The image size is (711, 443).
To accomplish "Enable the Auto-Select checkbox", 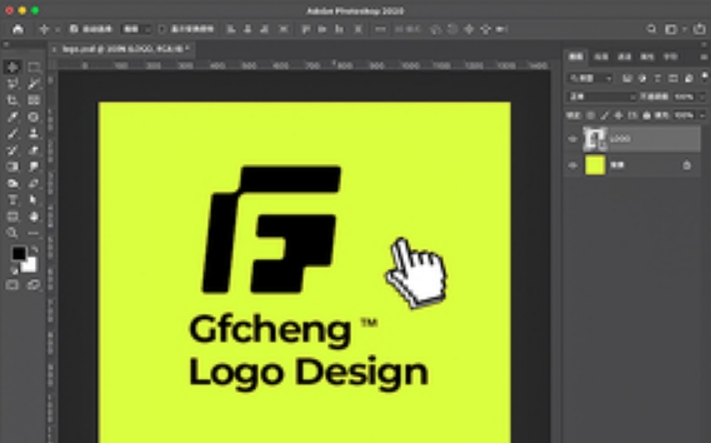I will coord(74,29).
